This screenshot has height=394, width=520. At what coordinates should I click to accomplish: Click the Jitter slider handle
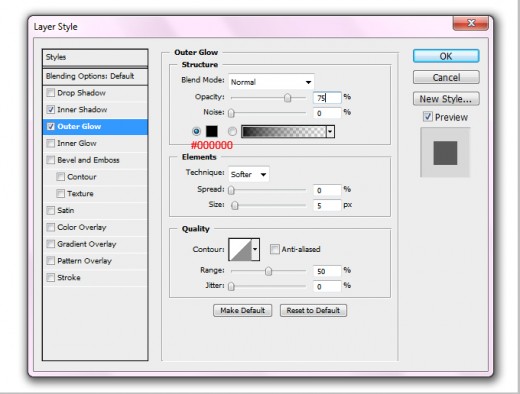231,286
